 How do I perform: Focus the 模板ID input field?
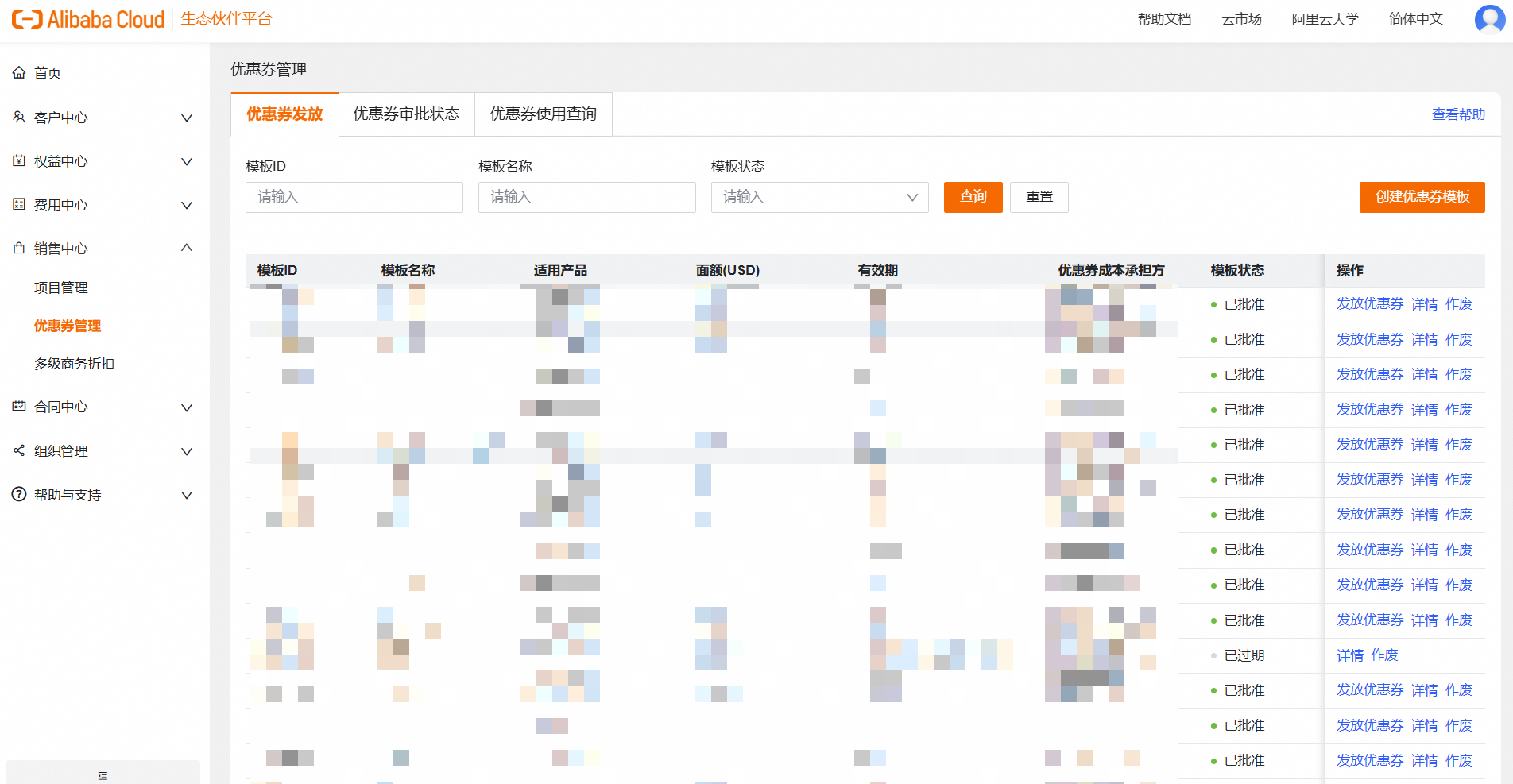pos(354,197)
